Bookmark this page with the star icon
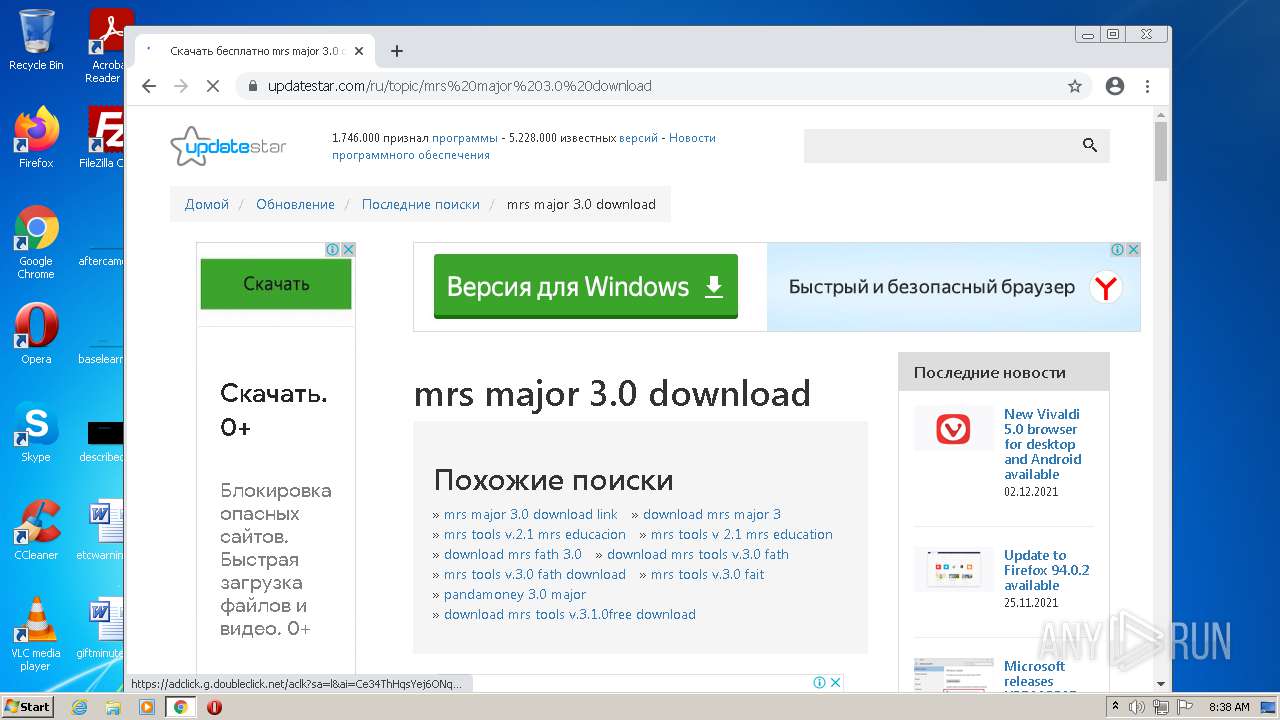 point(1075,86)
